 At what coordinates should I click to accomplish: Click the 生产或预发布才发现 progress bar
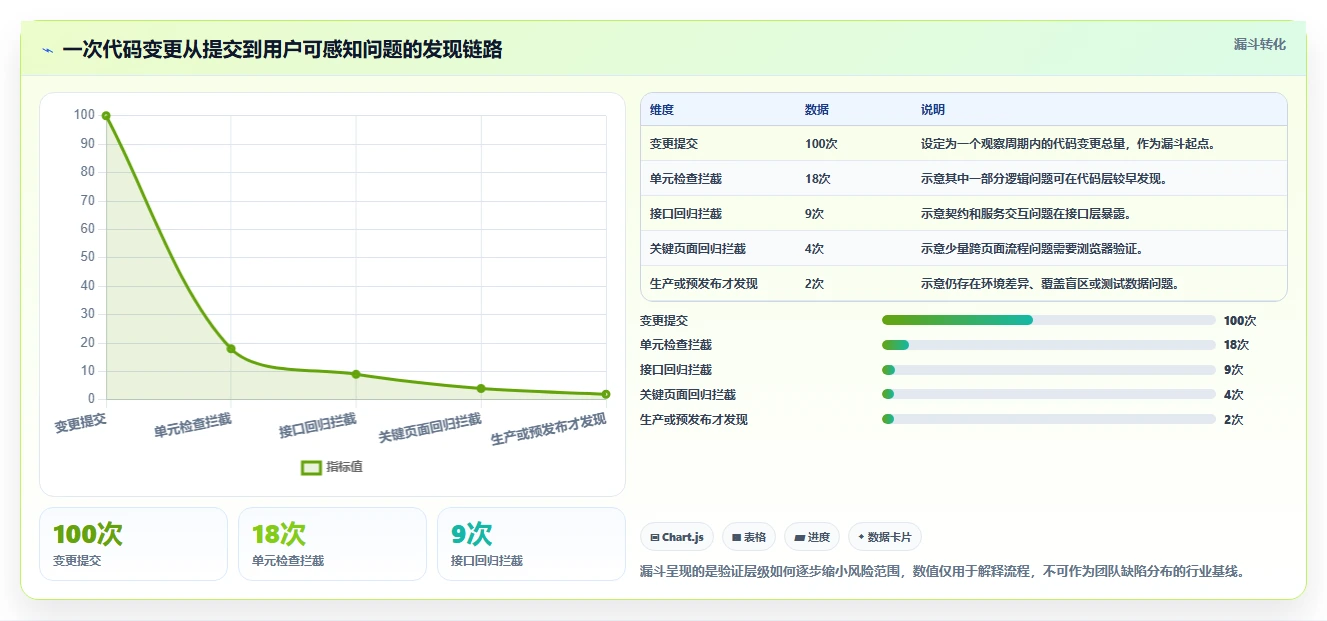1049,420
